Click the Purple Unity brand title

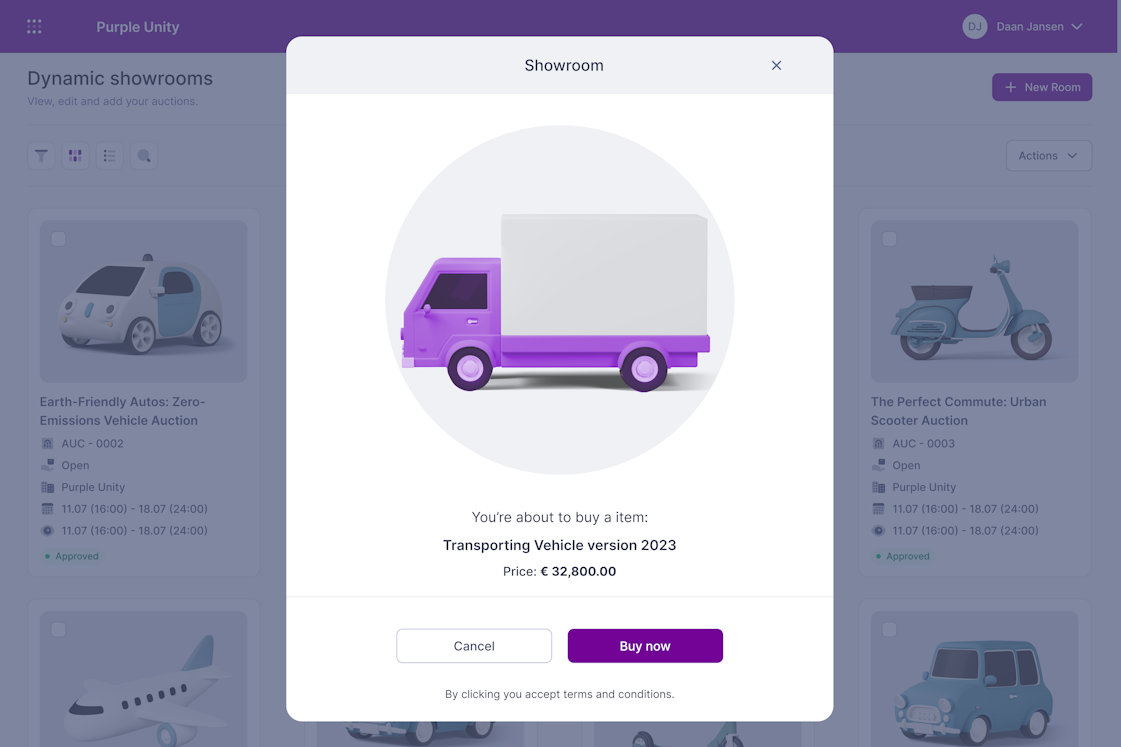coord(138,26)
